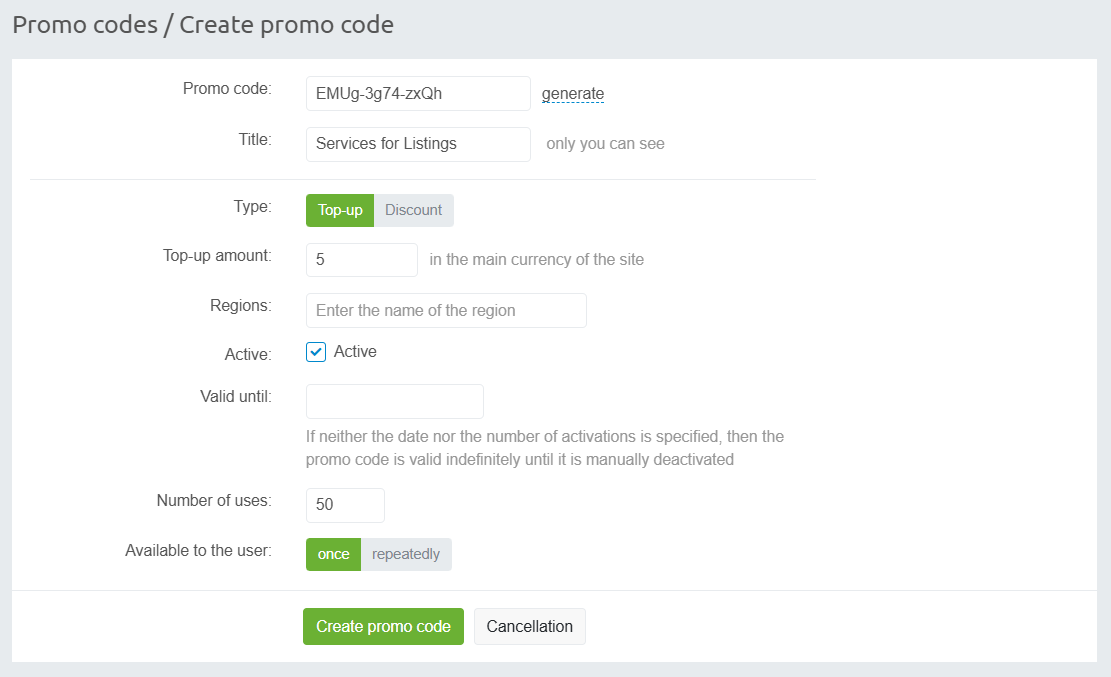Click the Top-up amount field
This screenshot has height=677, width=1111.
[x=361, y=260]
